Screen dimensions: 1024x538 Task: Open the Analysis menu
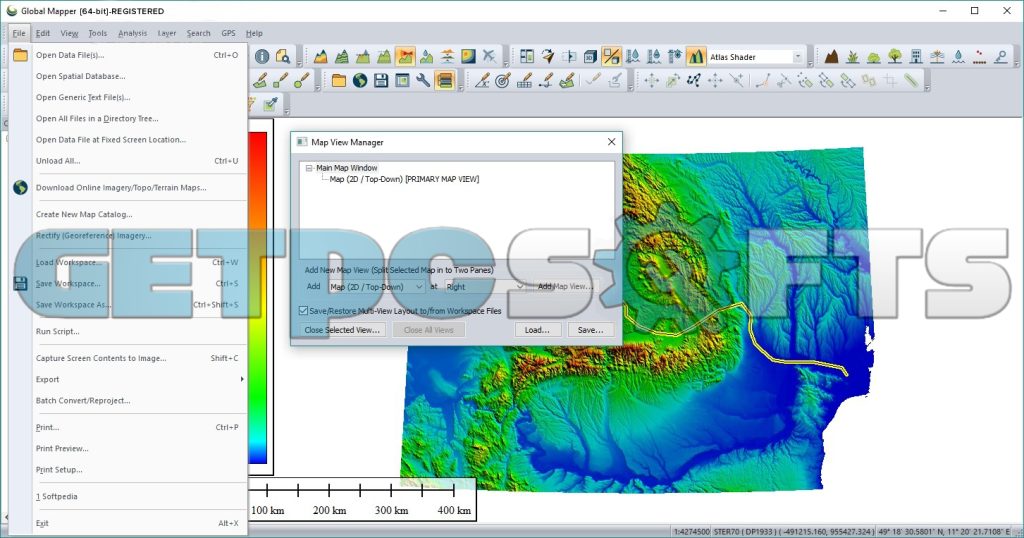coord(132,33)
